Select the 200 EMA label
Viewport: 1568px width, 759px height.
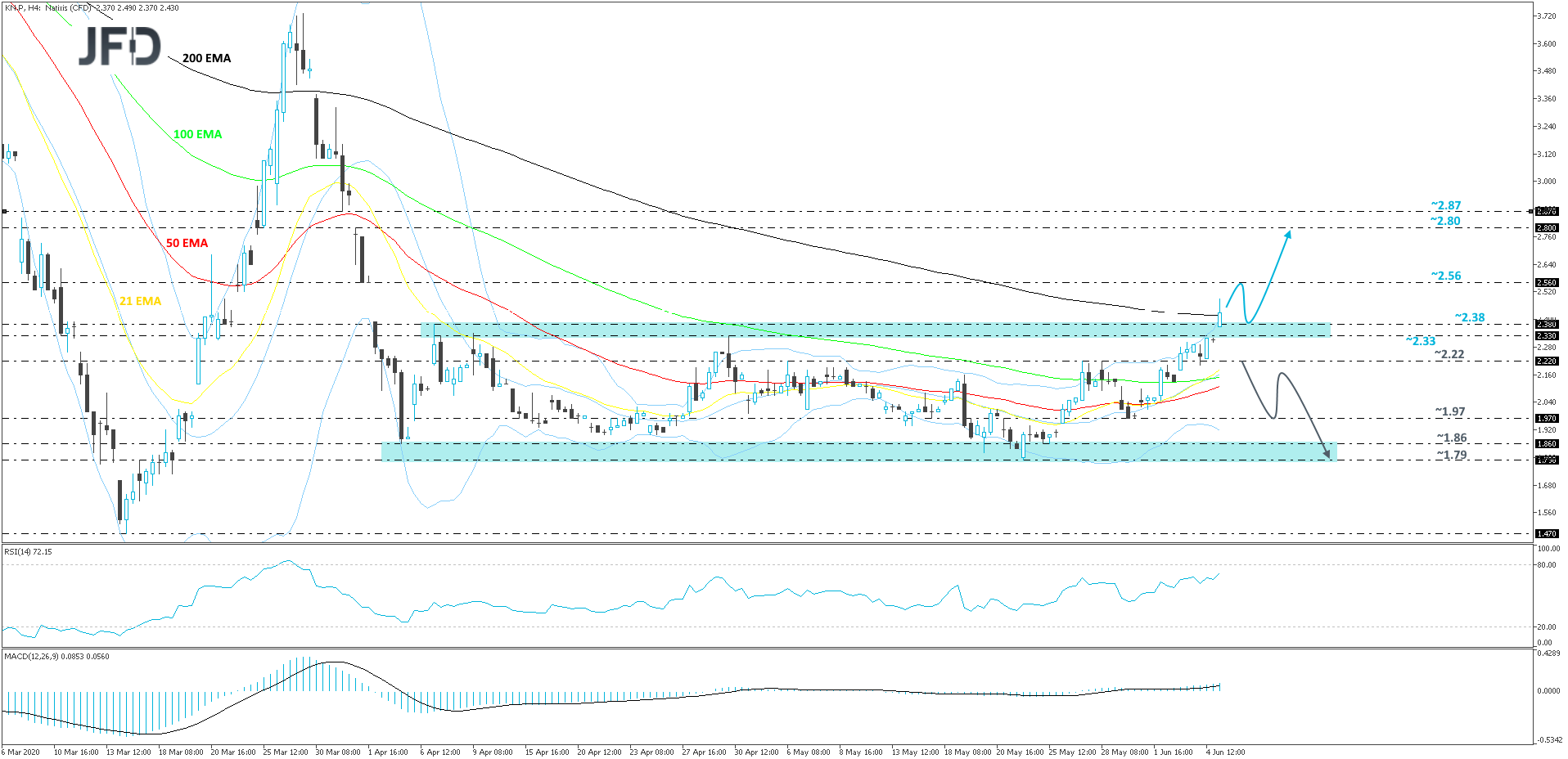point(206,58)
